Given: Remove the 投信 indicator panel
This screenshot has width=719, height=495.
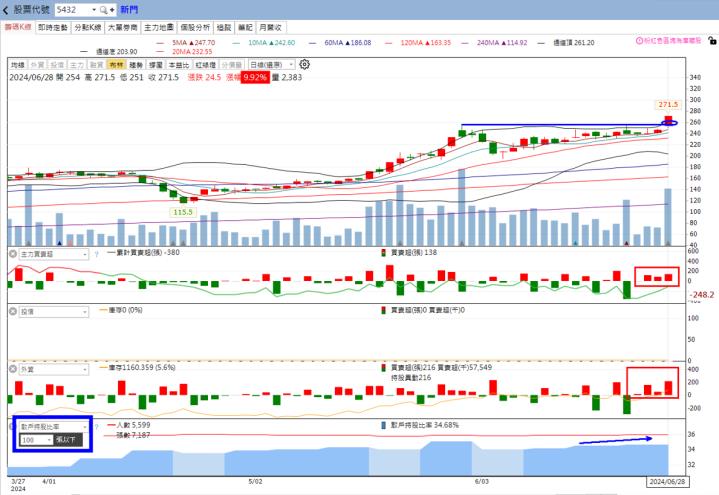Looking at the screenshot, I should click(13, 311).
